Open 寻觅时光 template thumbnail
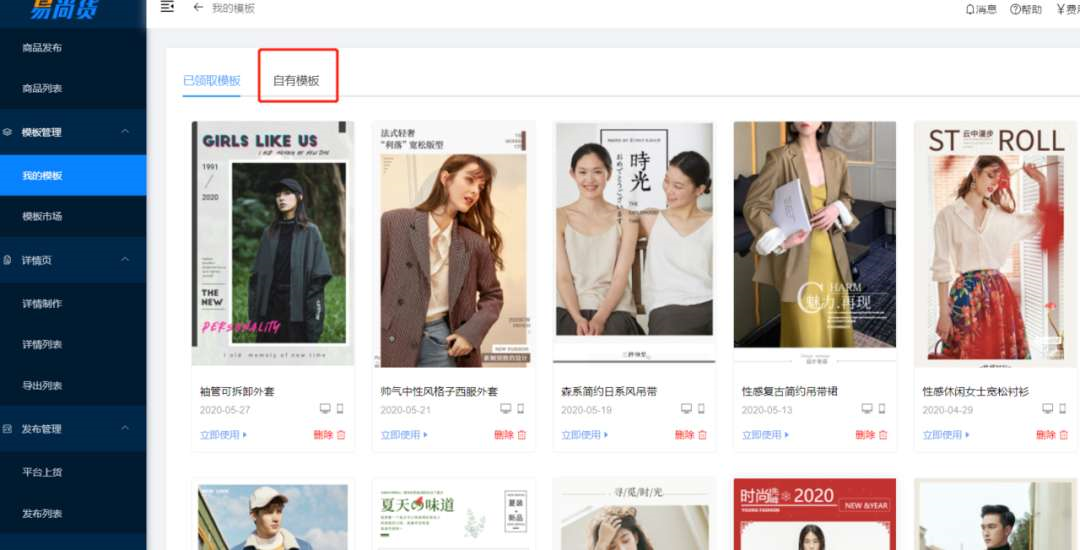 click(634, 514)
